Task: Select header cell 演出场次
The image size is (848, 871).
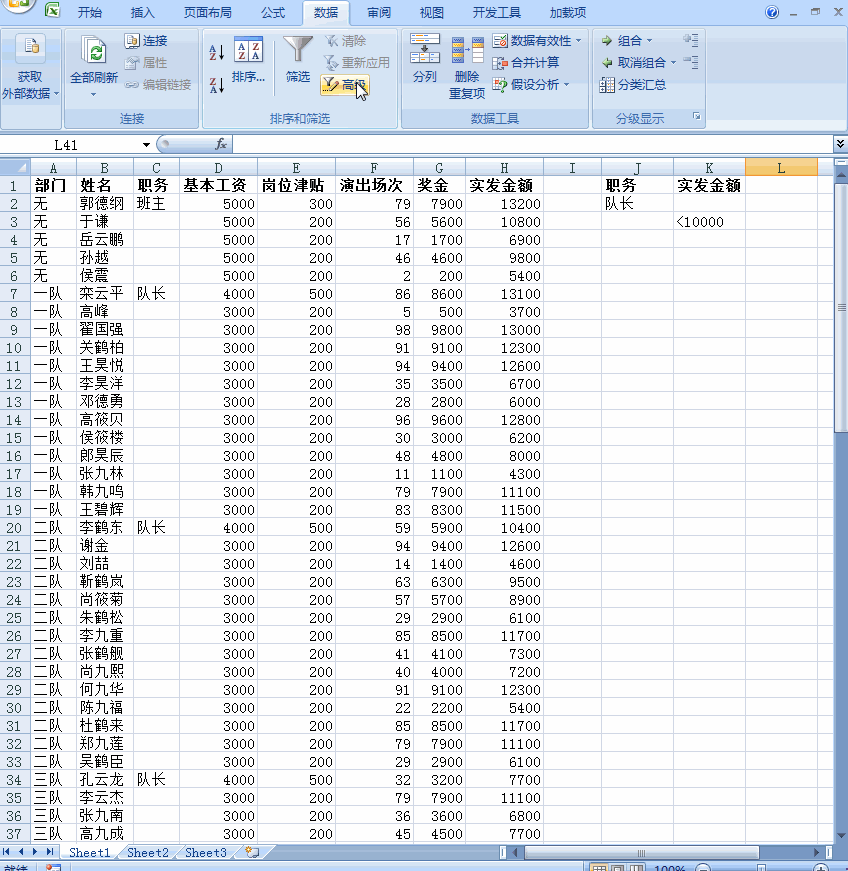Action: pyautogui.click(x=374, y=185)
